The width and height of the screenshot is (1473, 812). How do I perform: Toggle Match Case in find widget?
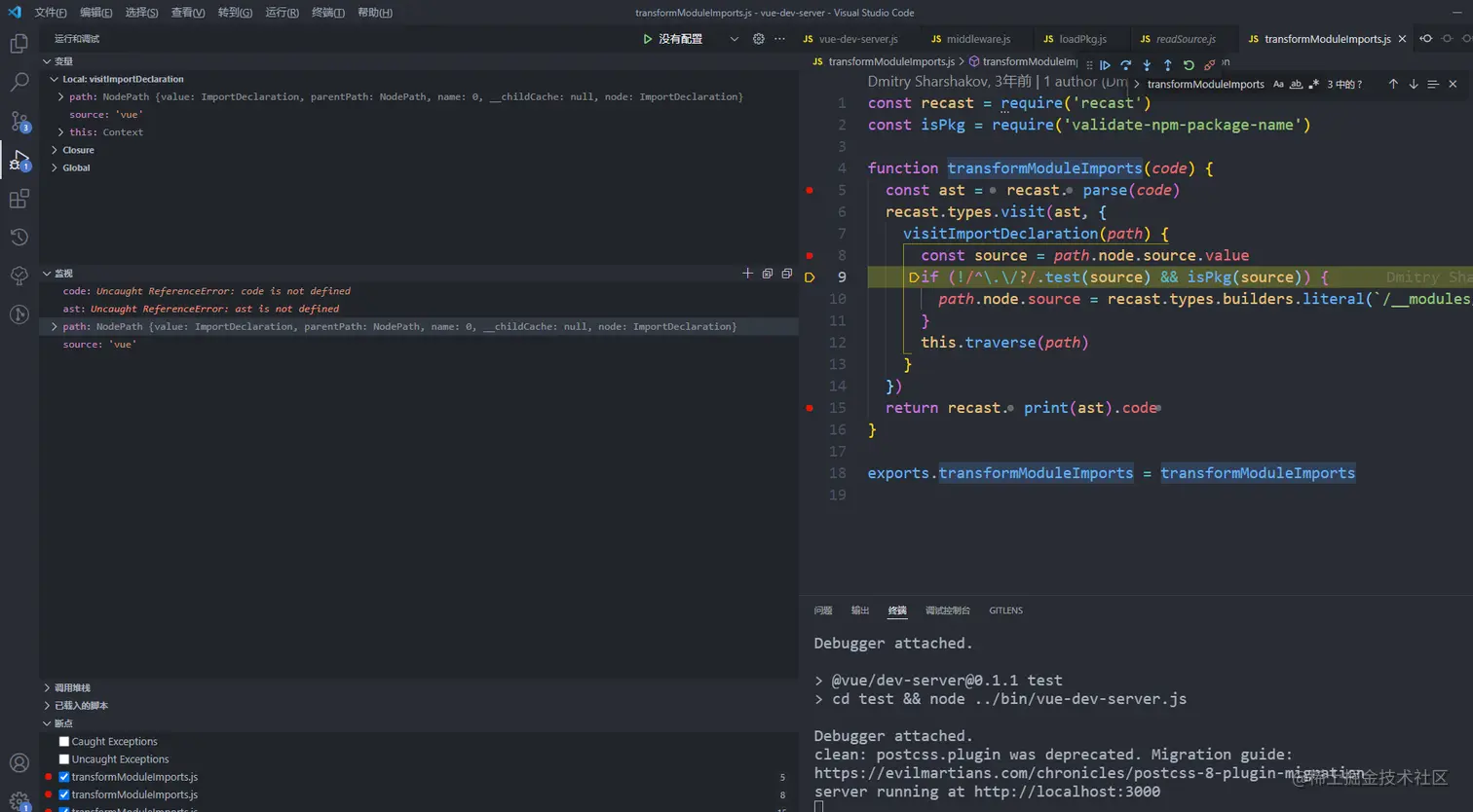pyautogui.click(x=1278, y=84)
